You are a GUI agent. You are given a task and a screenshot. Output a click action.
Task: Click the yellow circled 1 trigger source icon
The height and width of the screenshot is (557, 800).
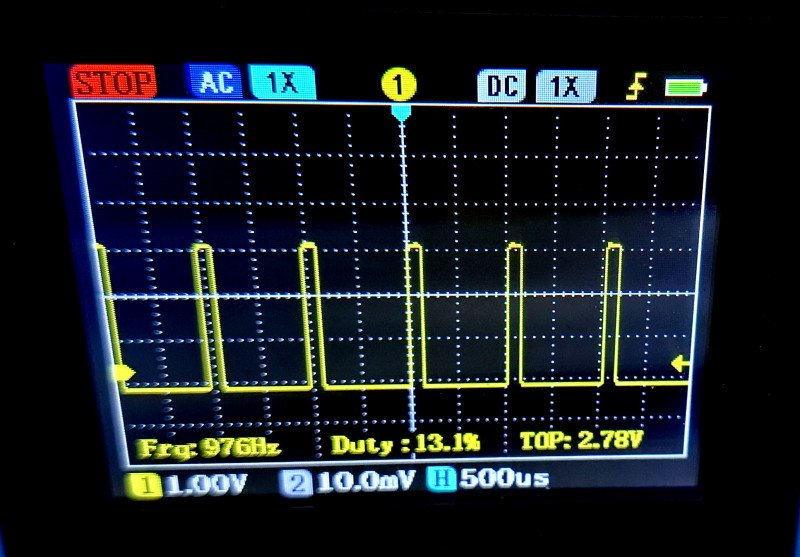[x=399, y=84]
